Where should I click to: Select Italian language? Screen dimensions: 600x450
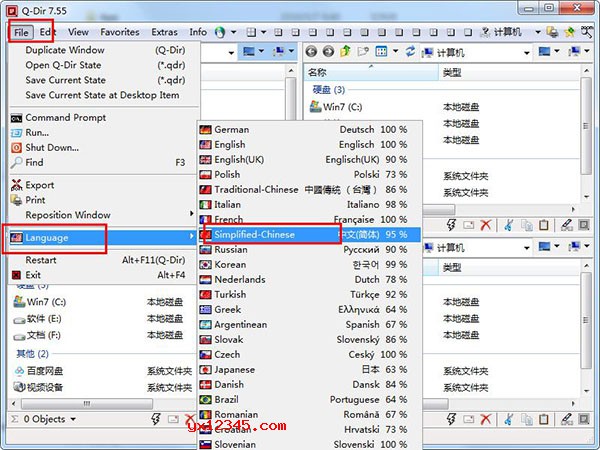tap(309, 205)
